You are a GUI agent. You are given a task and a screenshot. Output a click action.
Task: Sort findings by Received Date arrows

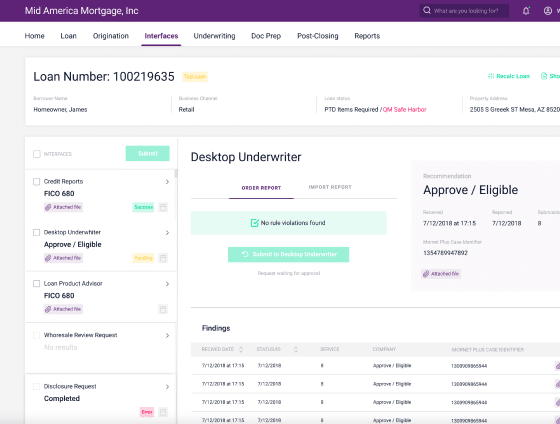coord(241,349)
